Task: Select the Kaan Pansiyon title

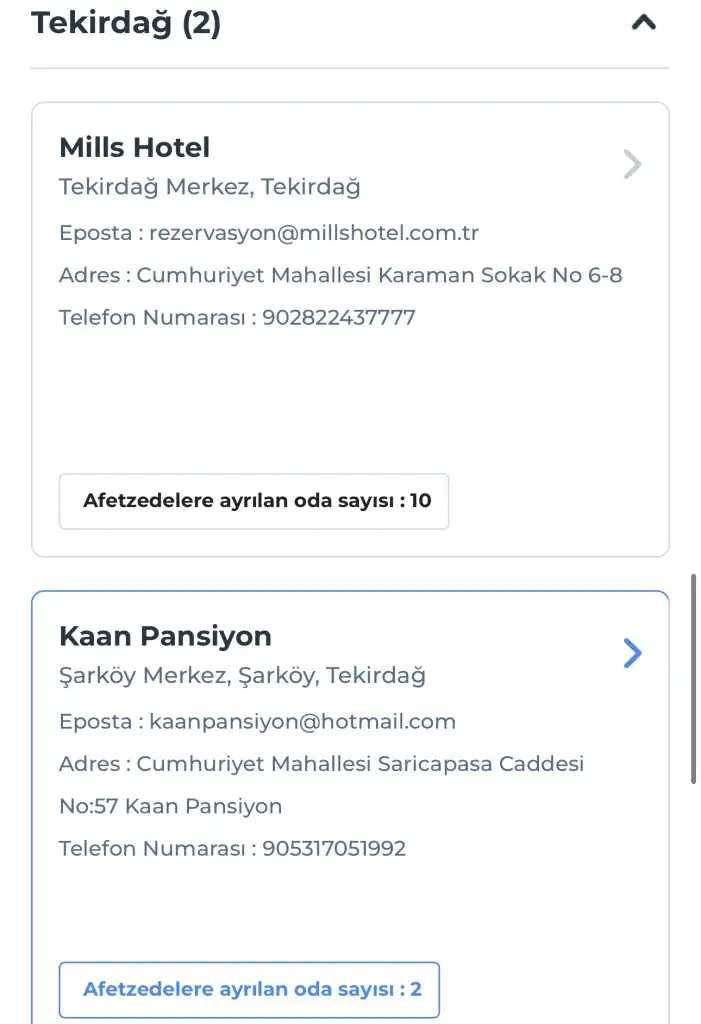Action: pyautogui.click(x=165, y=636)
